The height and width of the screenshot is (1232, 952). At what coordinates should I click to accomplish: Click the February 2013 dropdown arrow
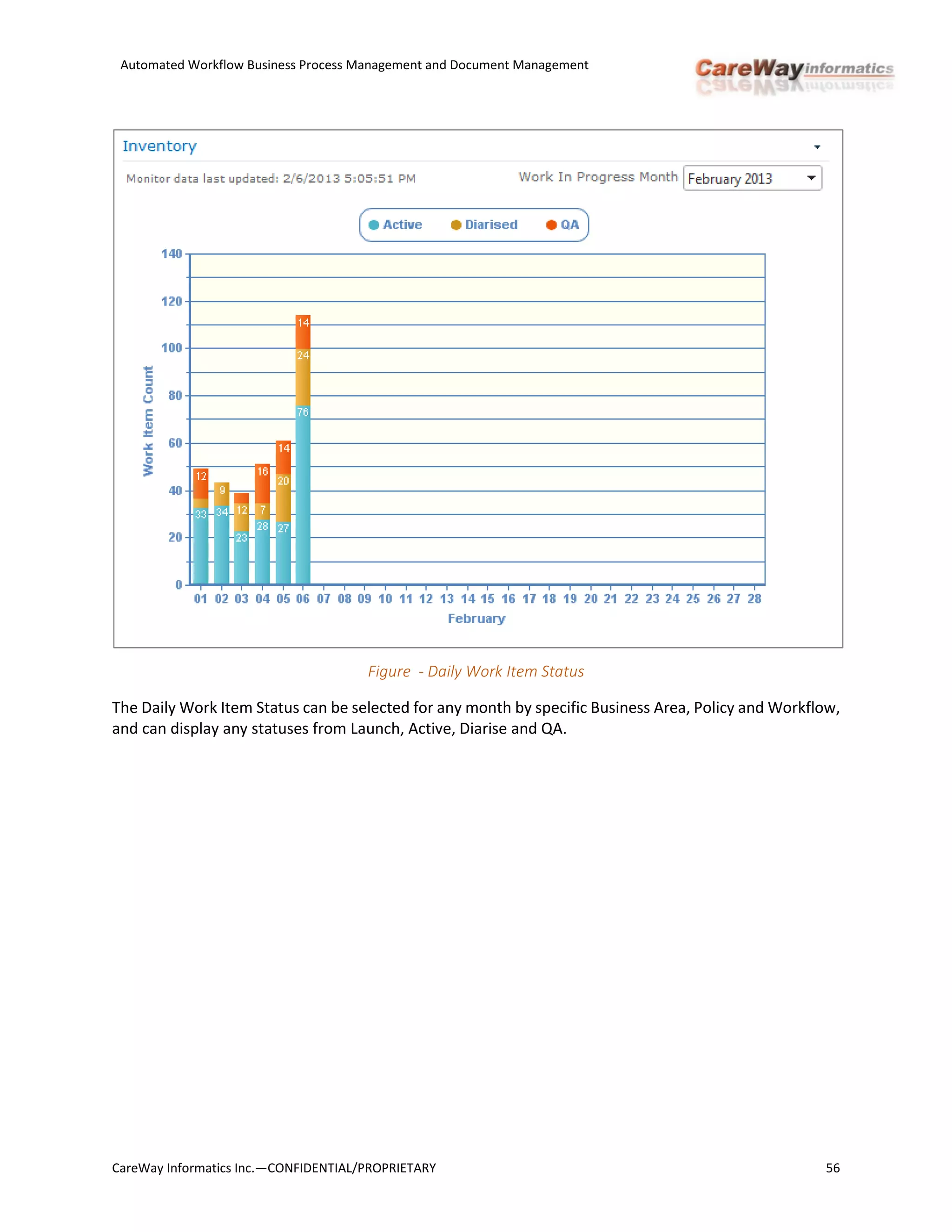coord(811,178)
